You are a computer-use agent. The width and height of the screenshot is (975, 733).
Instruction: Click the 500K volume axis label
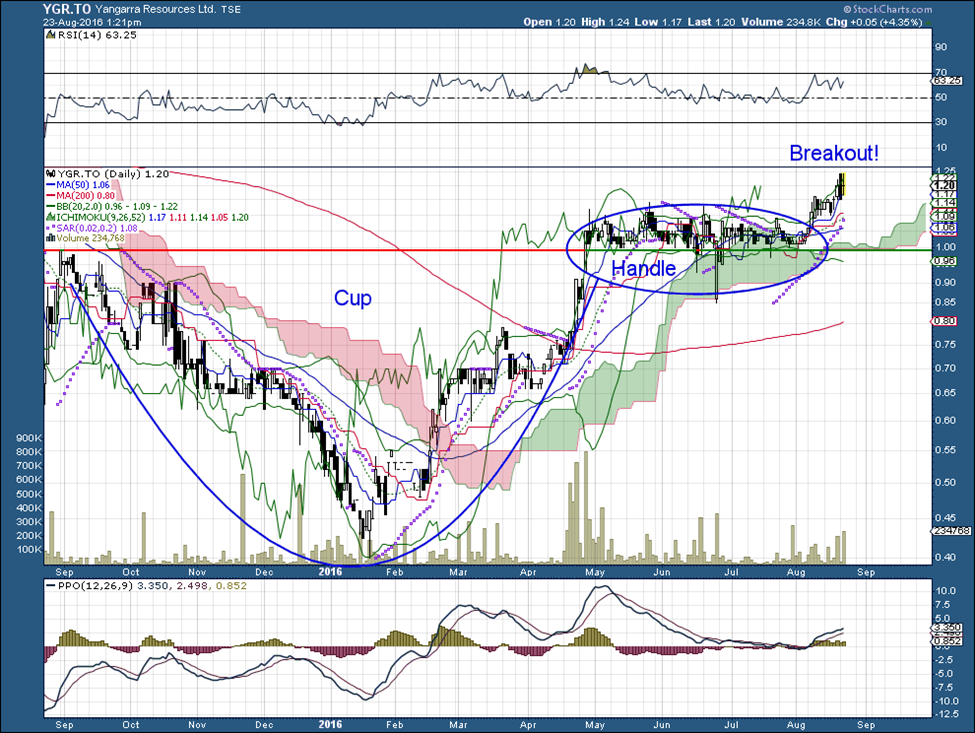coord(29,494)
